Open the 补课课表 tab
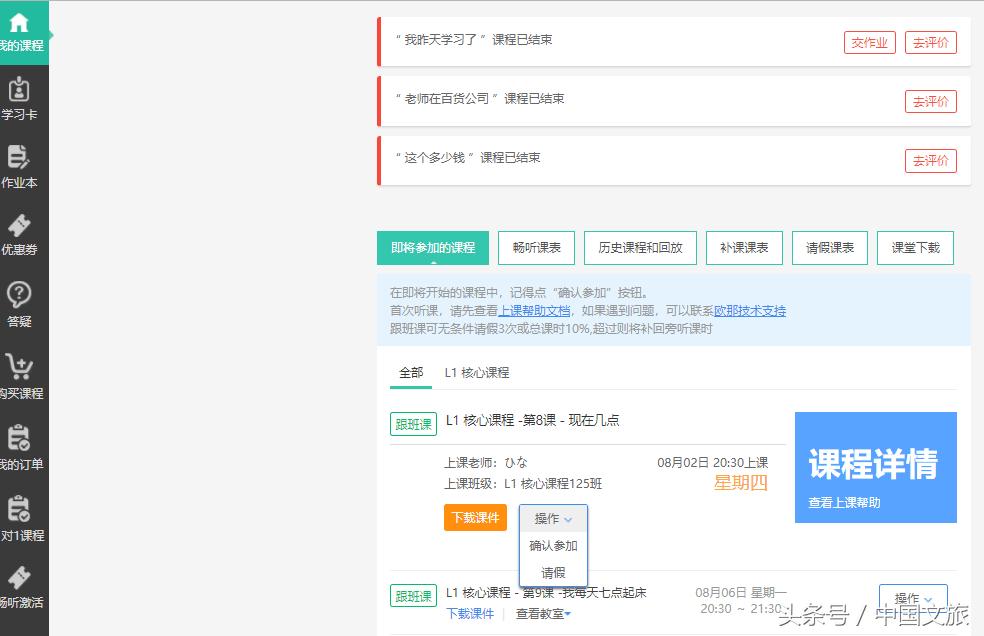 pyautogui.click(x=744, y=247)
